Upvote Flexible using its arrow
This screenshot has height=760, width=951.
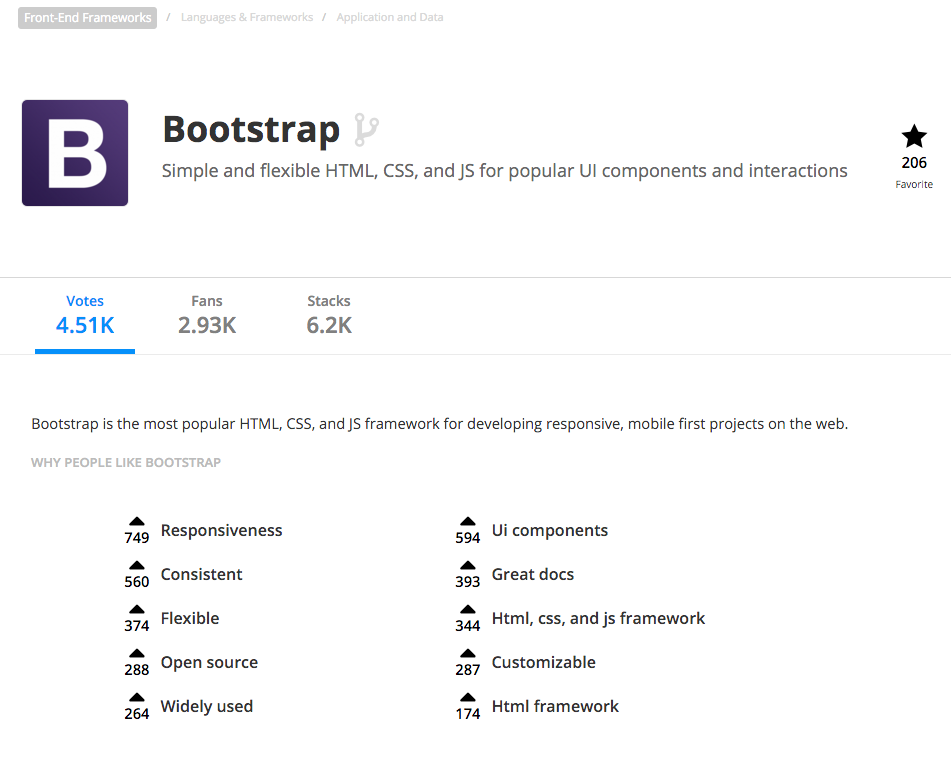coord(136,609)
